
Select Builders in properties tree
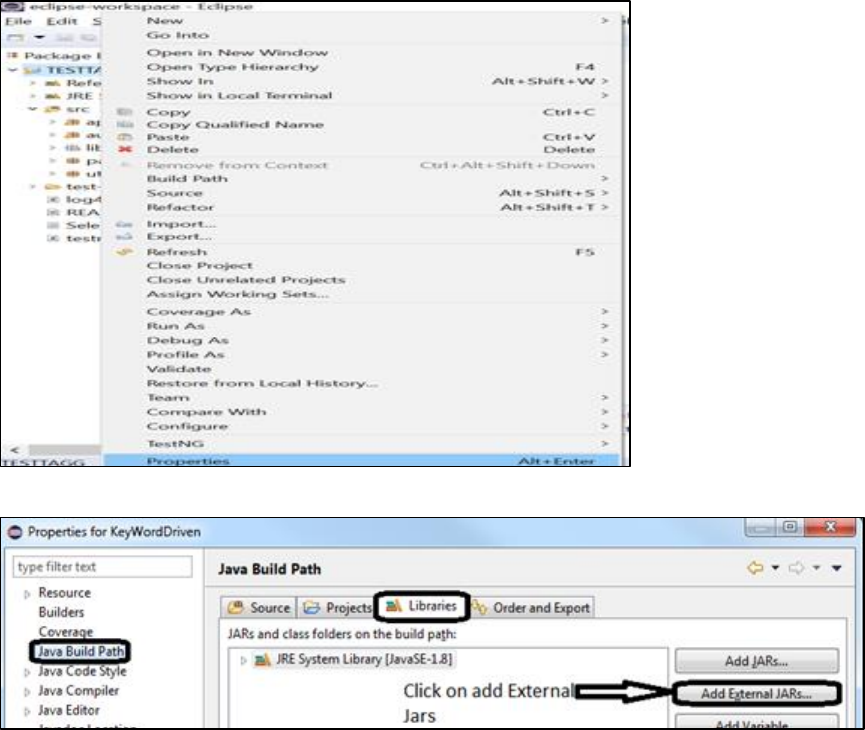click(x=61, y=612)
